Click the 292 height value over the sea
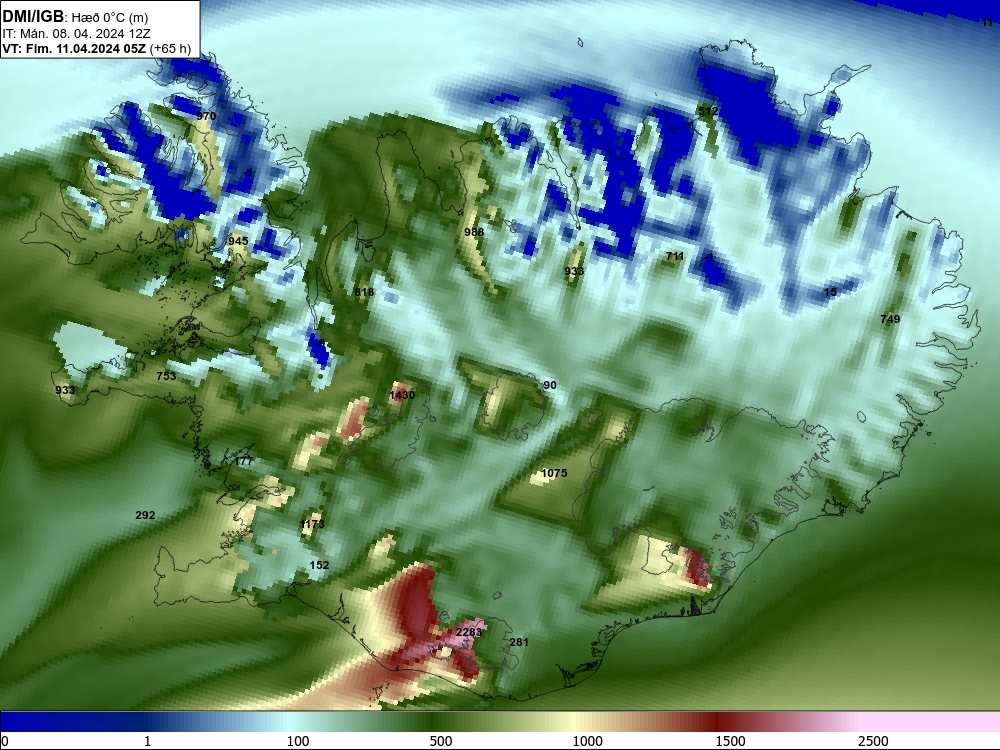Viewport: 1000px width, 750px height. pos(145,515)
